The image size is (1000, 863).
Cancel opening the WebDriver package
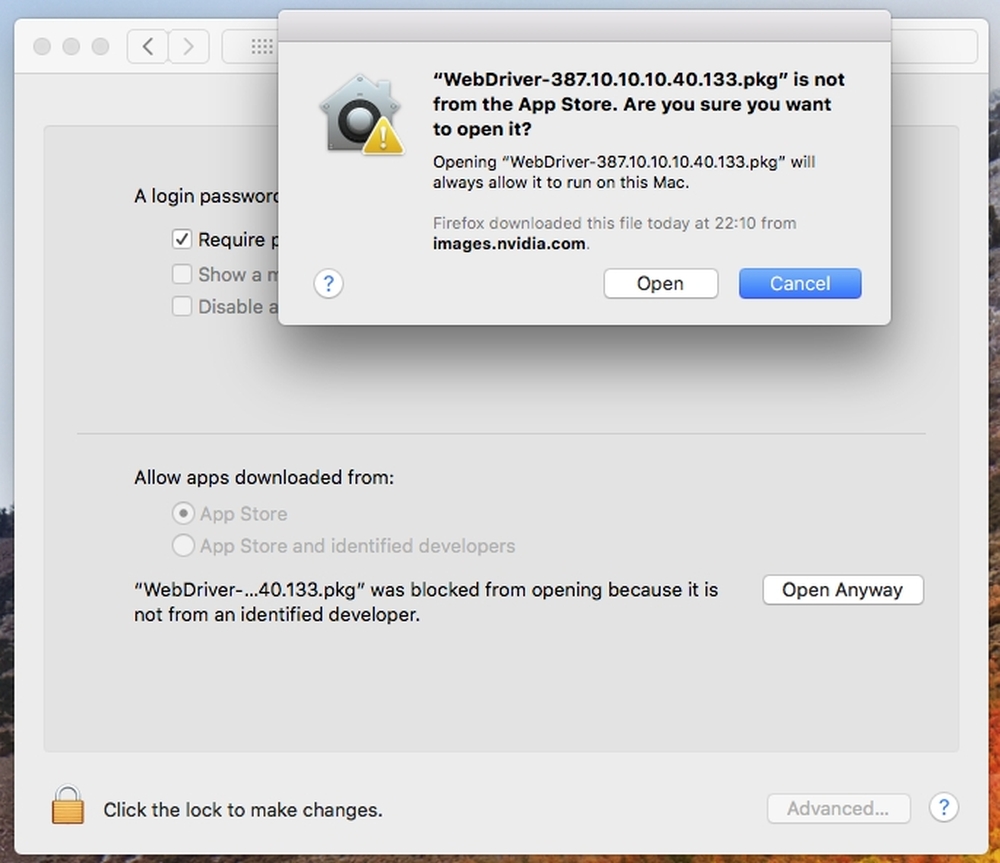[x=800, y=283]
